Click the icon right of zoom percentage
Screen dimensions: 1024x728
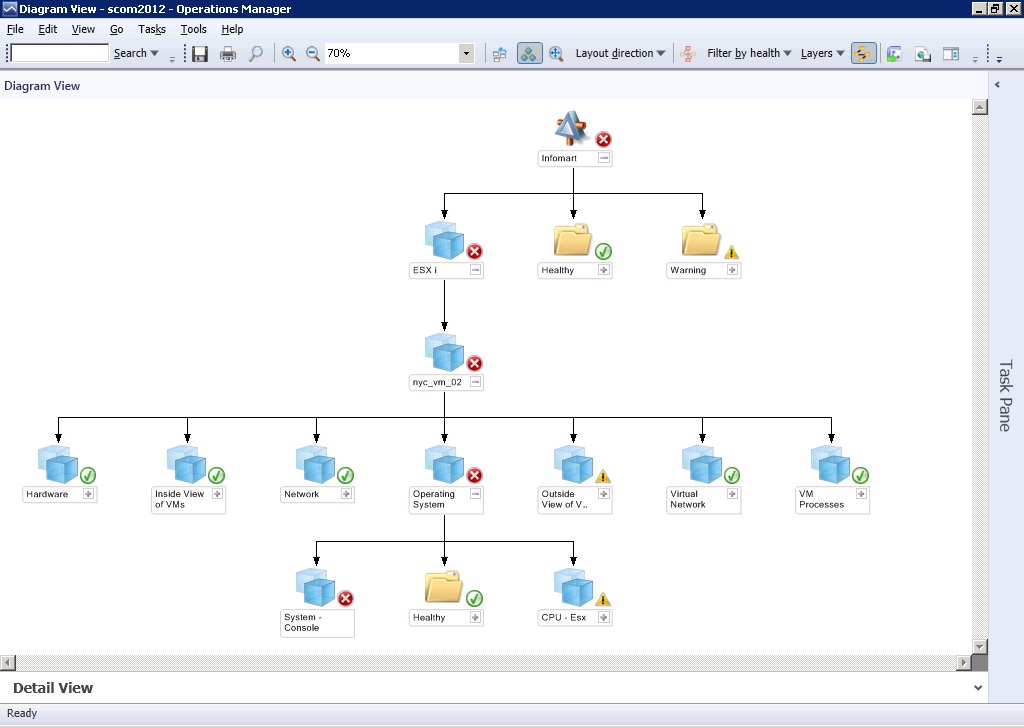[x=500, y=54]
